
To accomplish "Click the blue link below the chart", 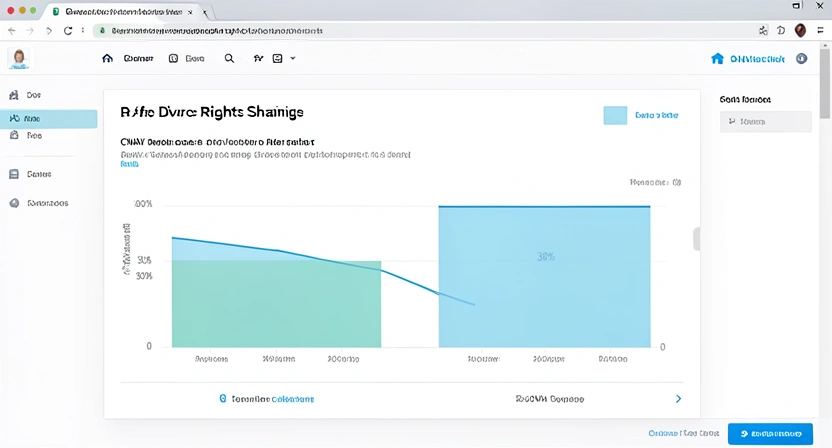I will (x=266, y=398).
